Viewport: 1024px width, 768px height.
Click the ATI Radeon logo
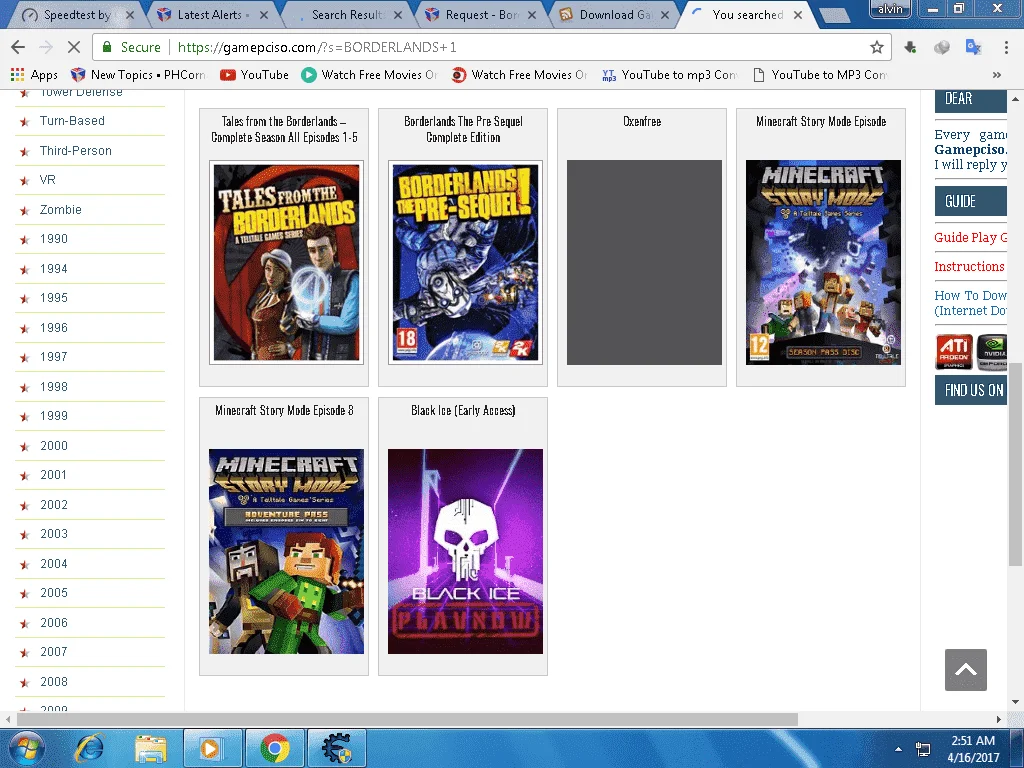pos(953,351)
